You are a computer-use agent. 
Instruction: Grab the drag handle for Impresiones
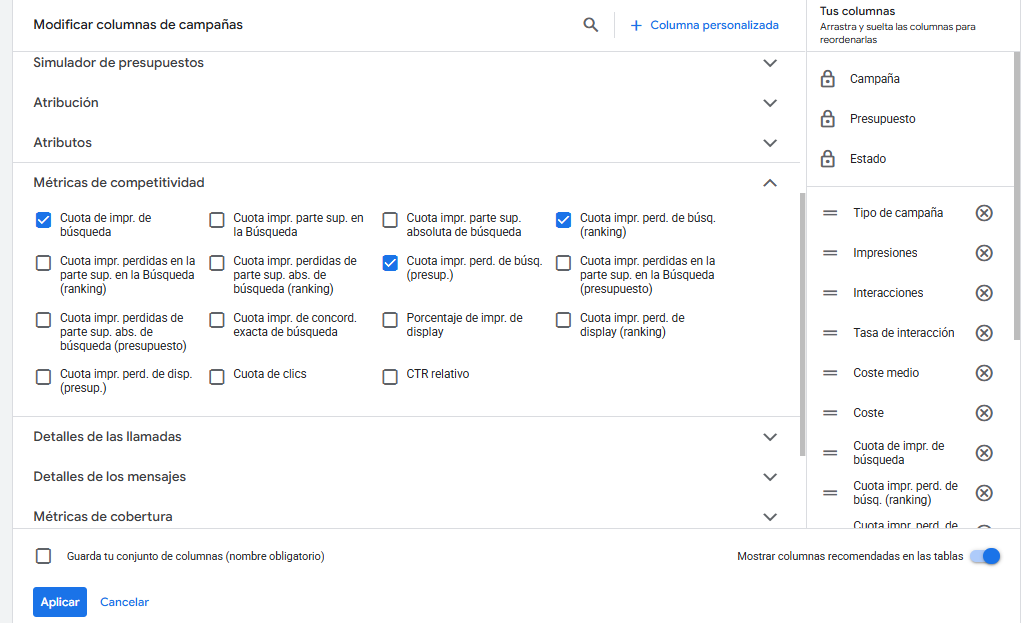point(830,253)
